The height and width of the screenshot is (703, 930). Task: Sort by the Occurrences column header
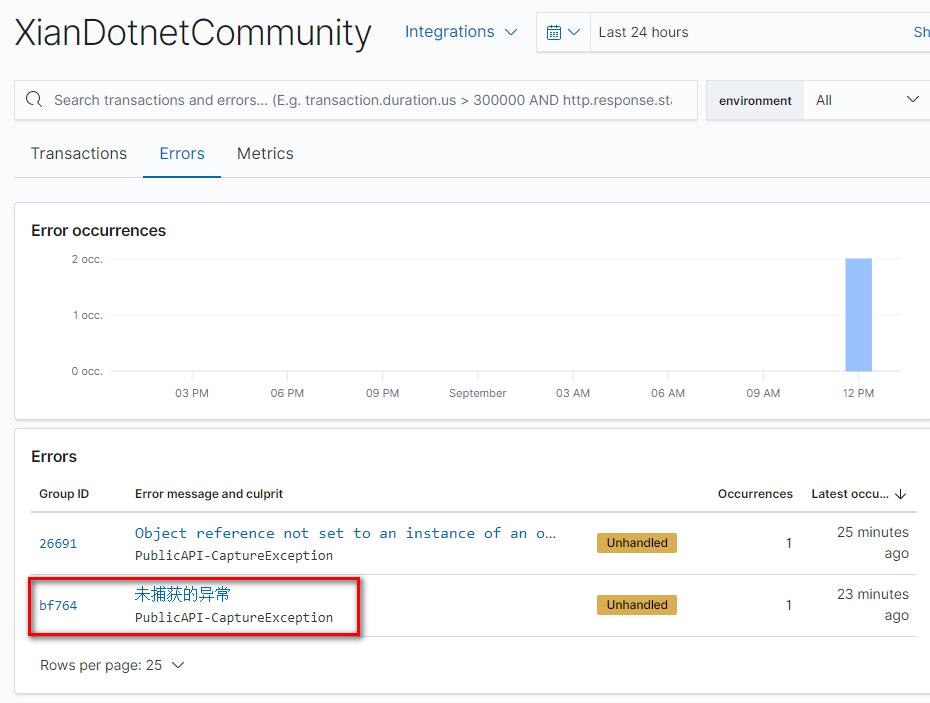point(755,494)
